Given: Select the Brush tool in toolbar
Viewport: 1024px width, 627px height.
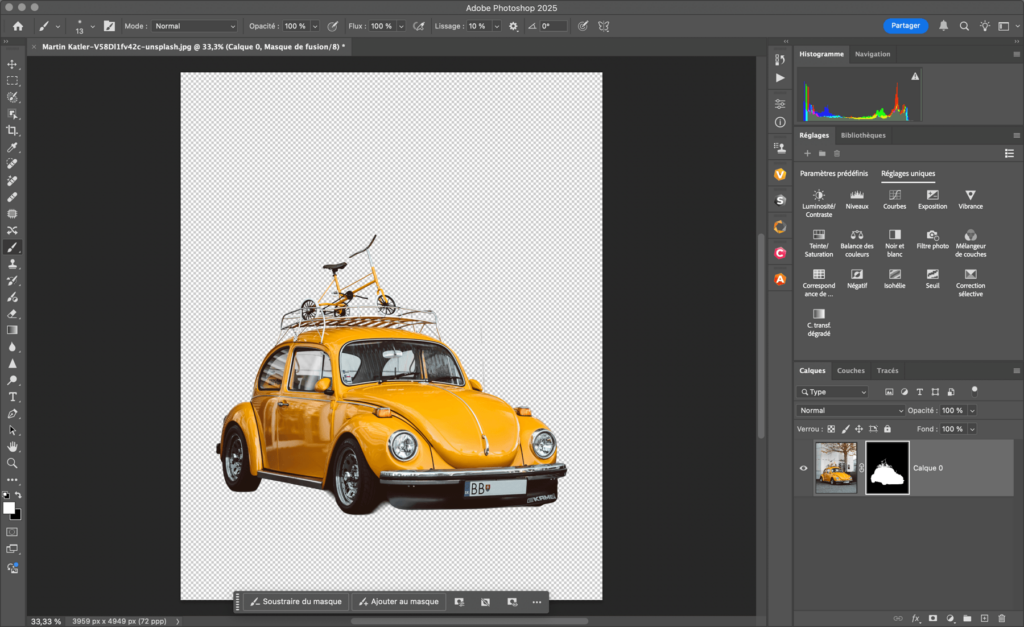Looking at the screenshot, I should (12, 247).
